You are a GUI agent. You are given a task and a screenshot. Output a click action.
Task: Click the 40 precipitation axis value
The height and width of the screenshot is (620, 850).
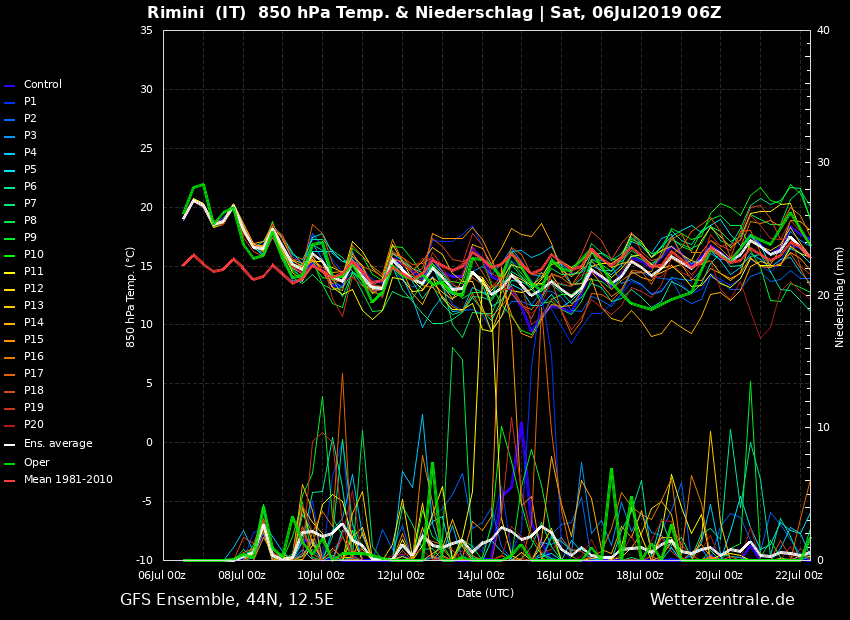(x=823, y=30)
